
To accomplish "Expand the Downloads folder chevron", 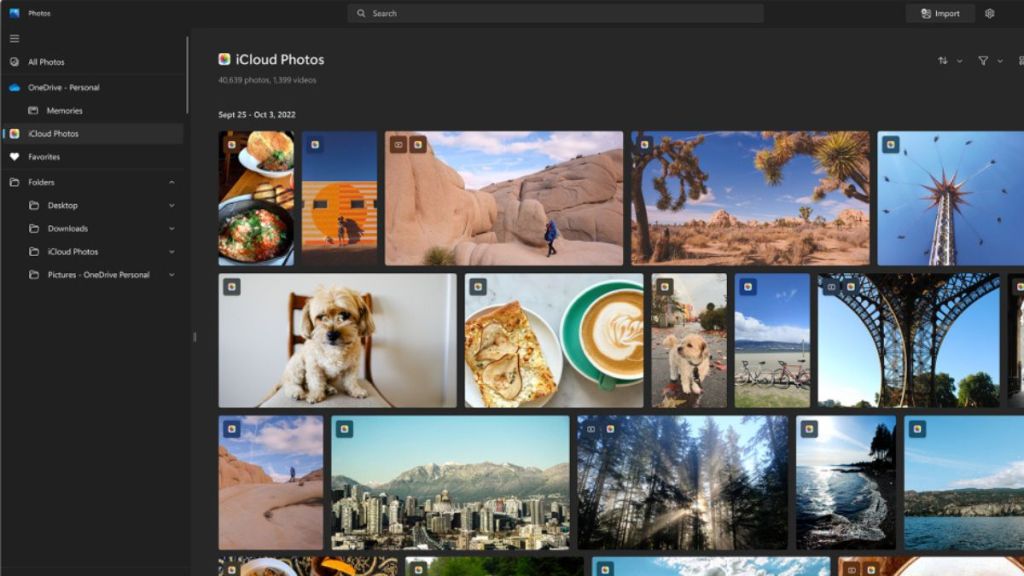I will coord(171,229).
